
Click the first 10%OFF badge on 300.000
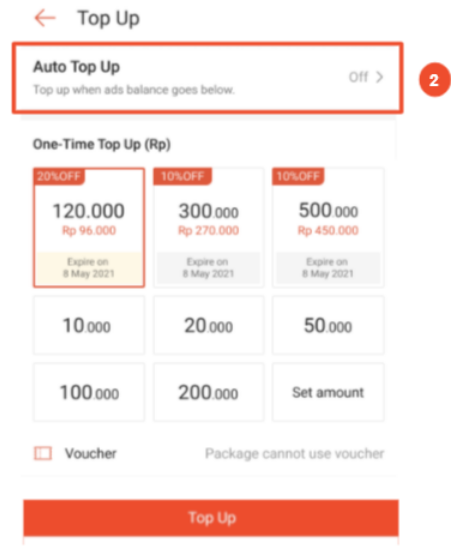click(183, 176)
